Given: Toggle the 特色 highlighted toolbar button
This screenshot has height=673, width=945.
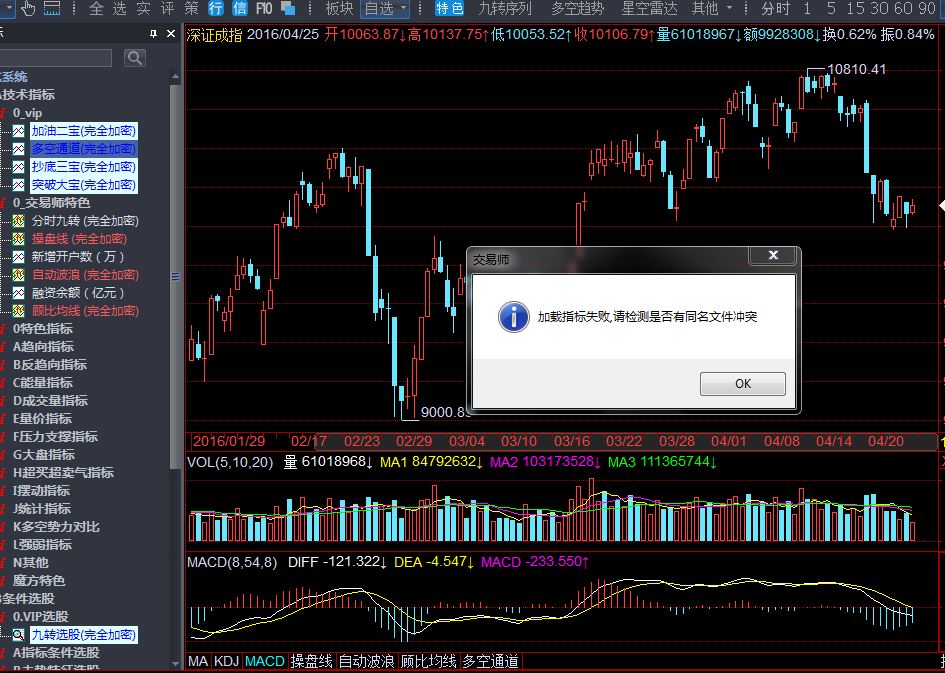Looking at the screenshot, I should click(450, 9).
